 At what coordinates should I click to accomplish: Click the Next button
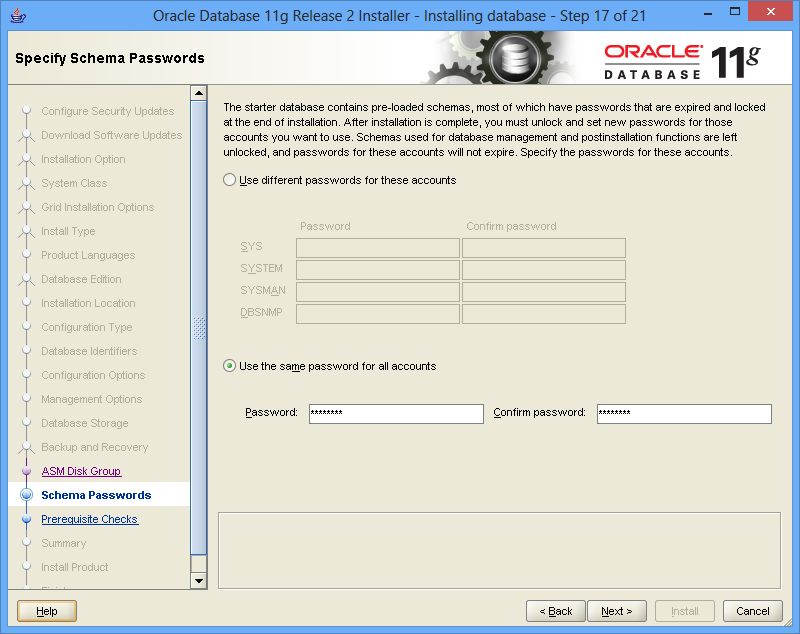coord(617,611)
